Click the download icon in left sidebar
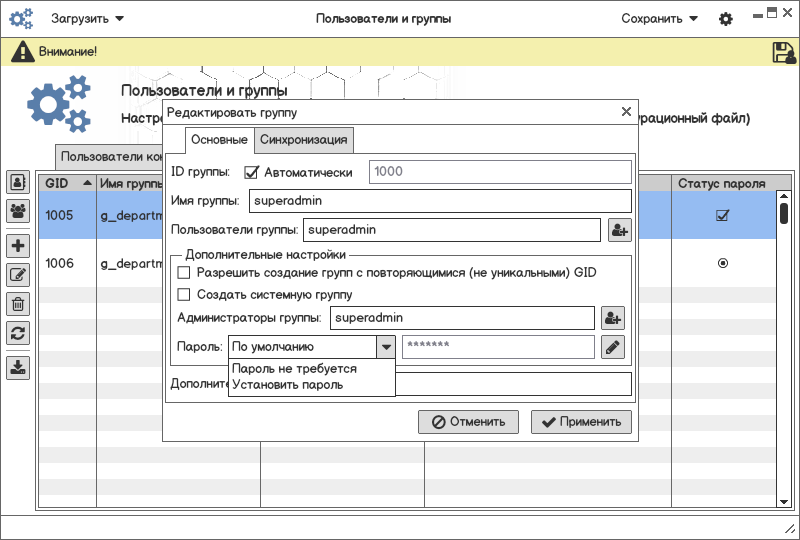The image size is (800, 540). [18, 367]
